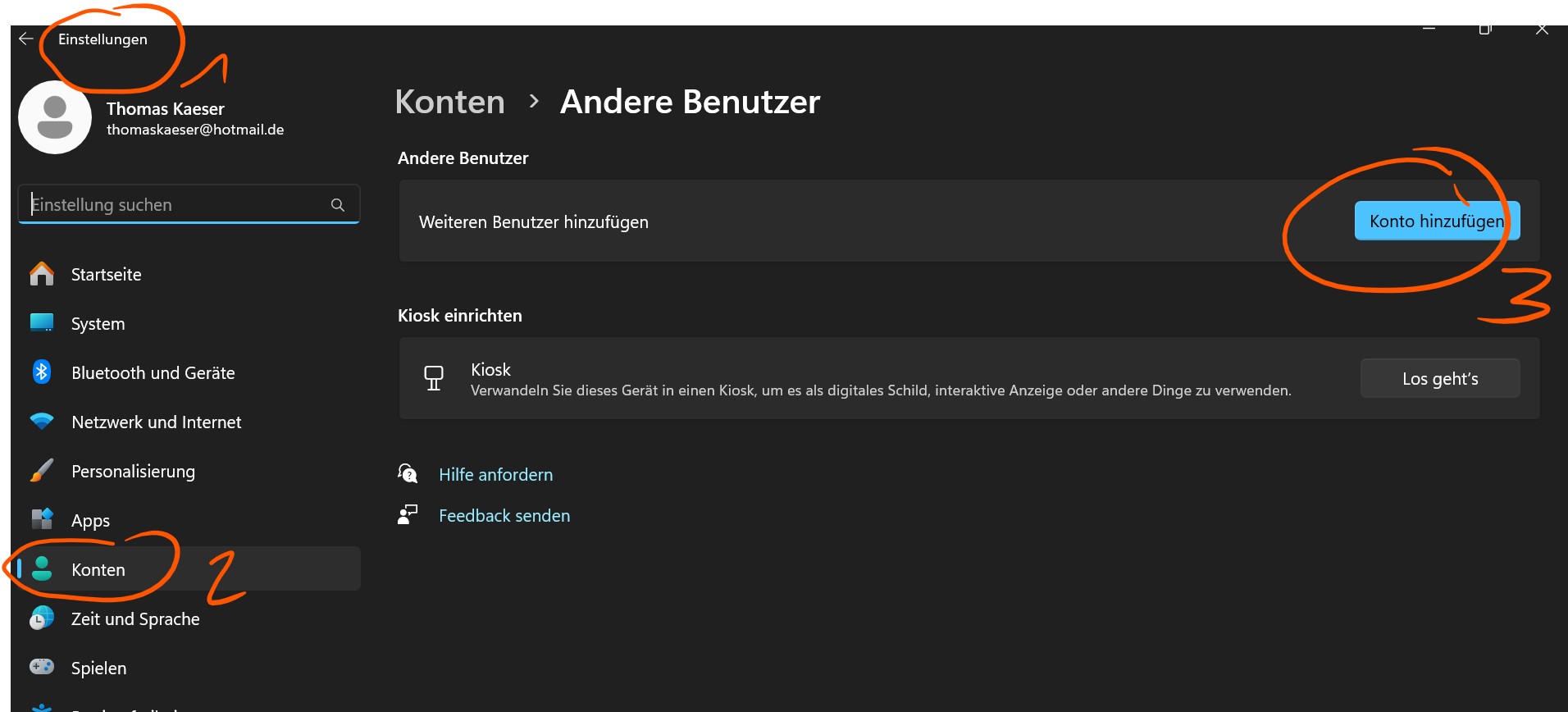Image resolution: width=1568 pixels, height=712 pixels.
Task: Open the Netzwerk und Internet section
Action: (156, 422)
